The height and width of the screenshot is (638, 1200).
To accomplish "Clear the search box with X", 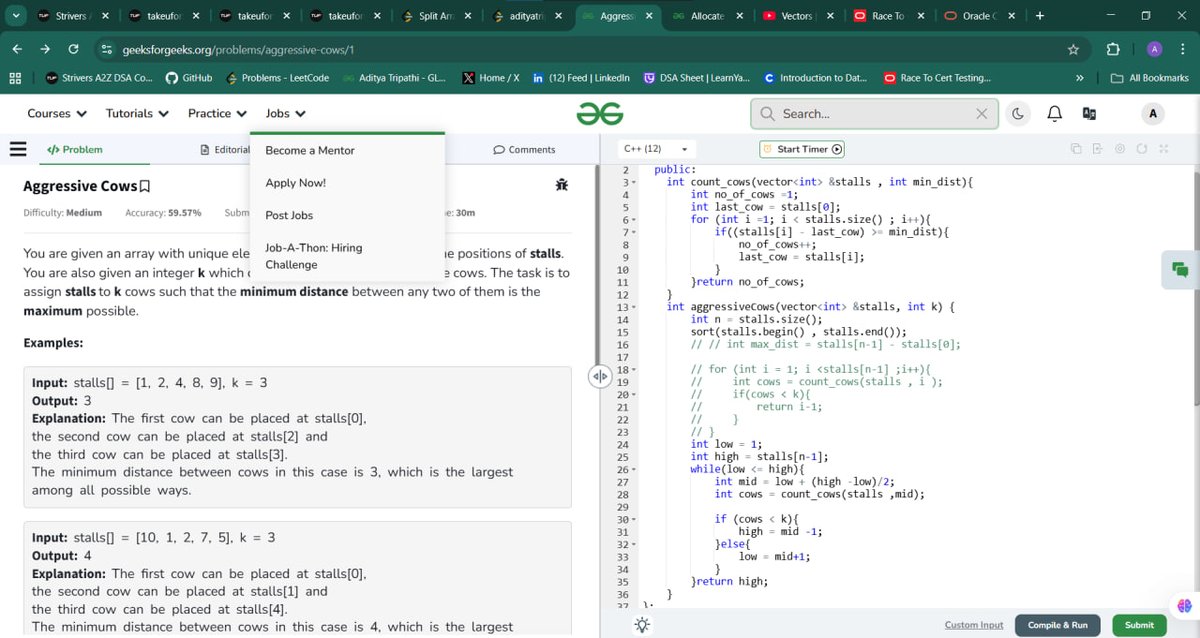I will click(982, 114).
